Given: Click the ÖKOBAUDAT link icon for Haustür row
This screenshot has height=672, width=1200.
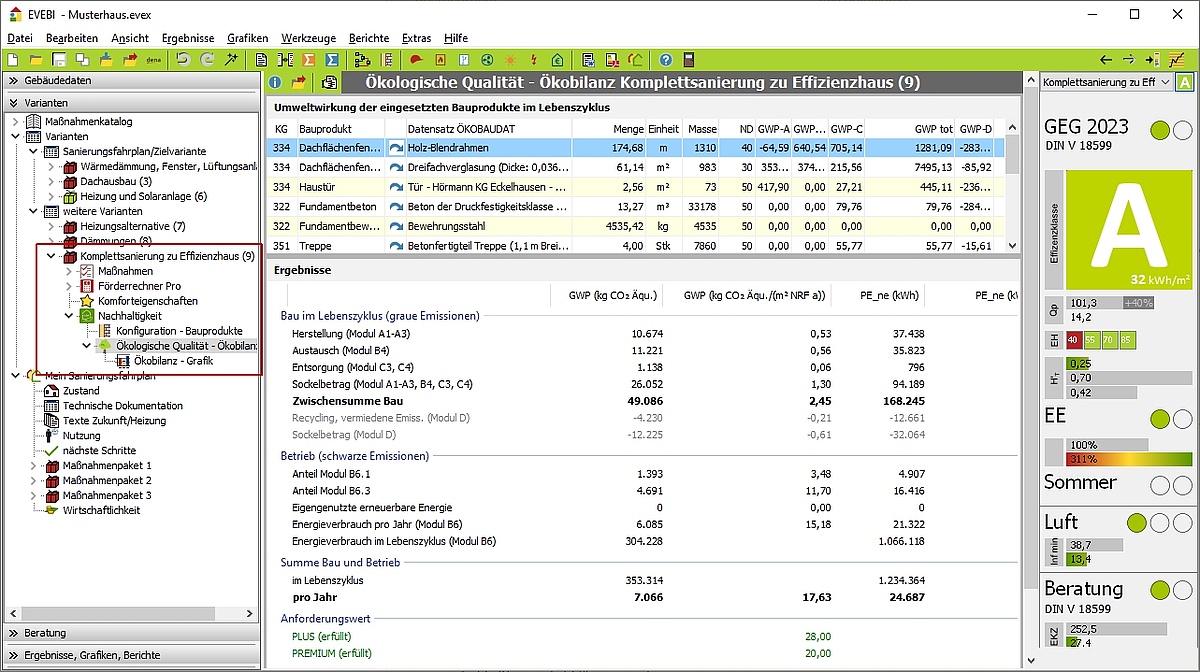Looking at the screenshot, I should coord(395,186).
